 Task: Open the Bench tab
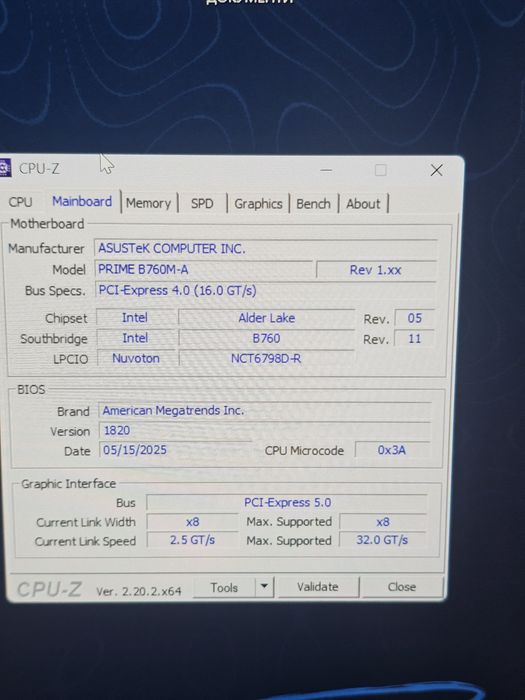coord(313,204)
